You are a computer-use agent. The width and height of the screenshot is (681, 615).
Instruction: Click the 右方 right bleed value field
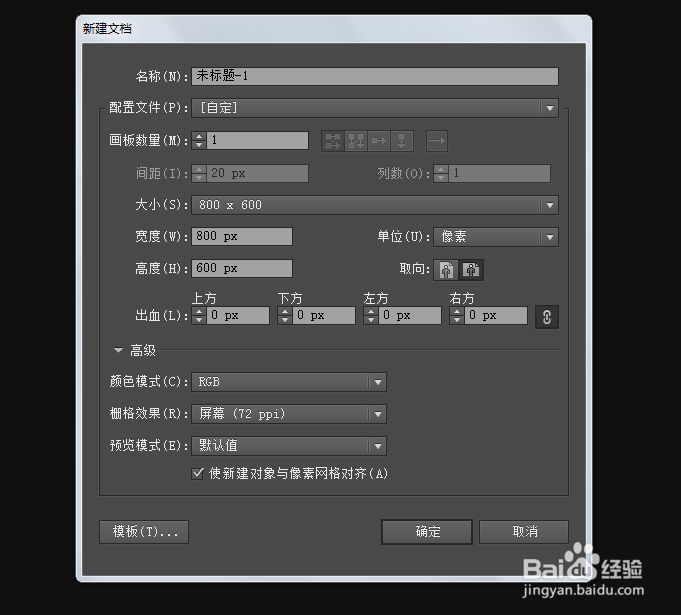tap(496, 316)
